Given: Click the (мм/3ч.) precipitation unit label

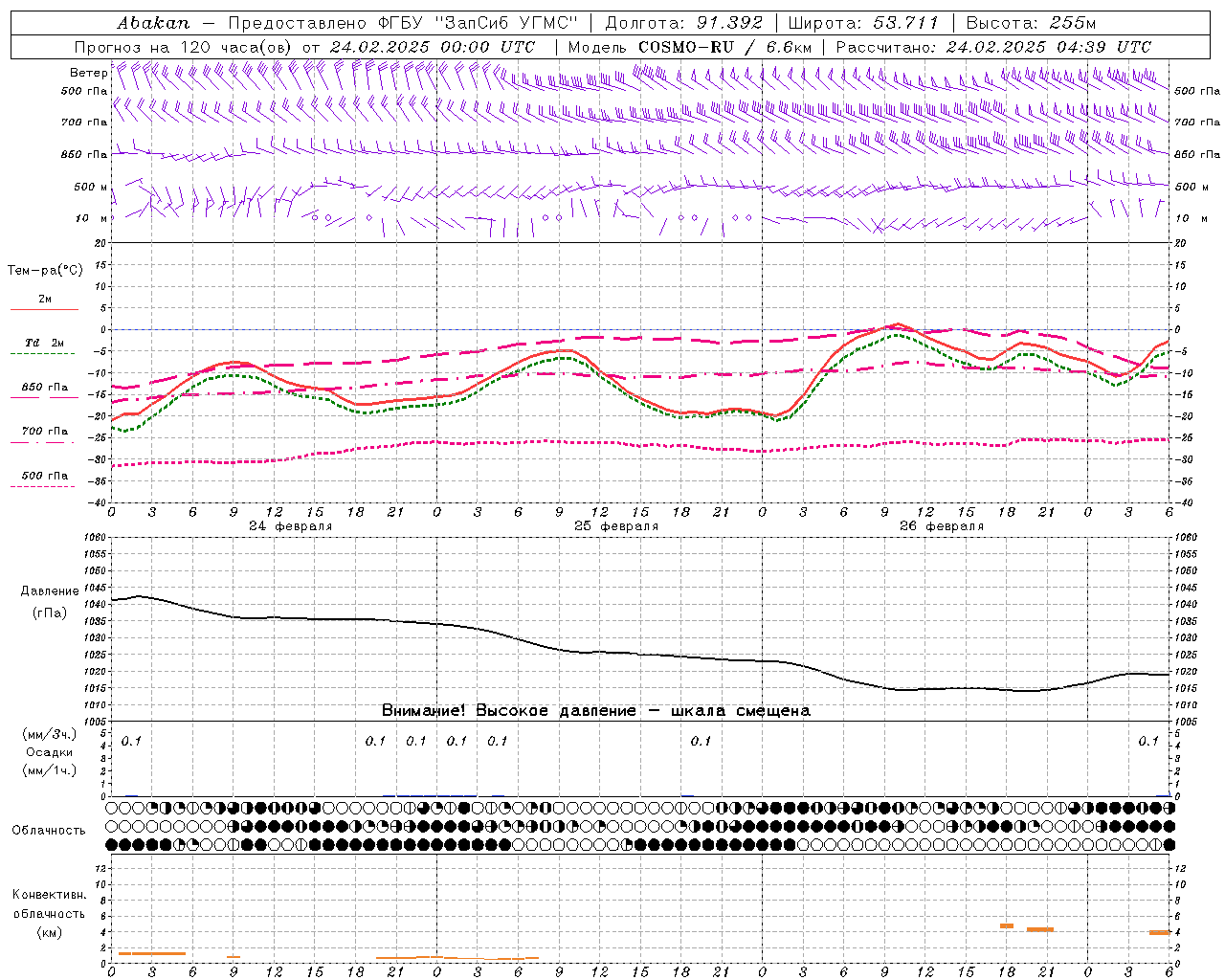Looking at the screenshot, I should tap(50, 734).
